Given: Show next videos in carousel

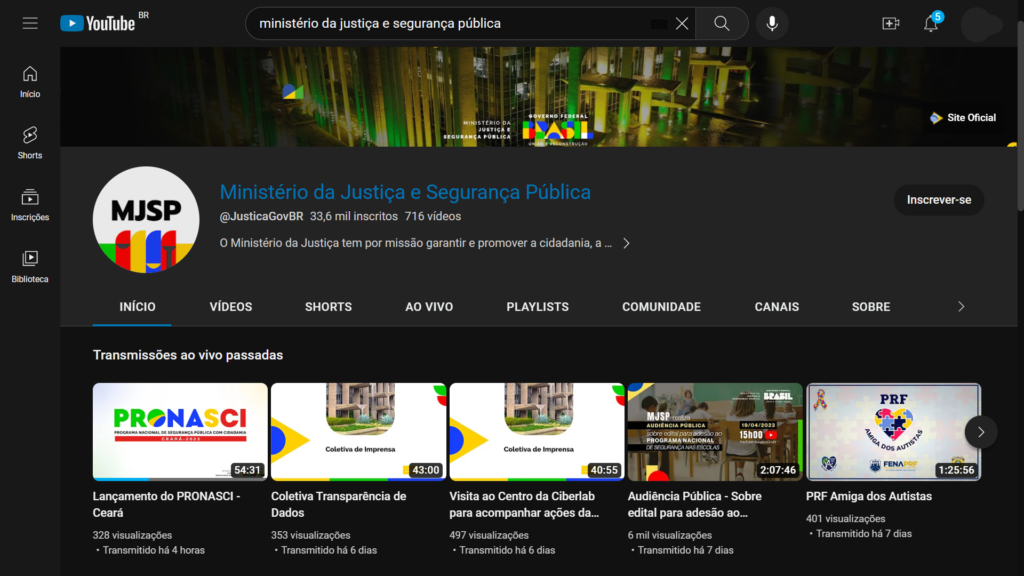Looking at the screenshot, I should click(980, 432).
